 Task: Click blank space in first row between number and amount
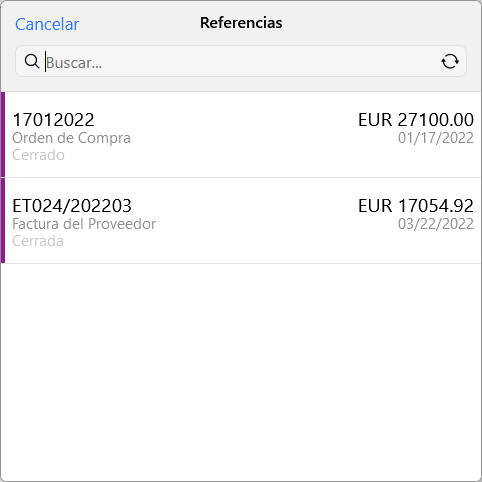point(227,120)
